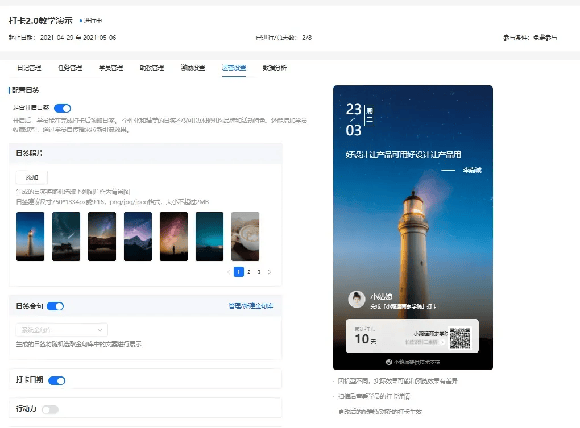Click the QR code in the preview card

click(x=460, y=338)
